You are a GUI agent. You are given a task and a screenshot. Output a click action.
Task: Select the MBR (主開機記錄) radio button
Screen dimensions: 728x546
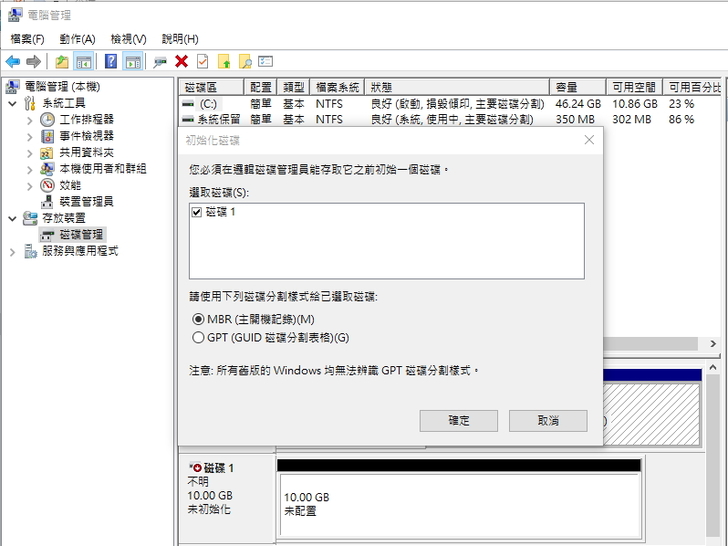(198, 319)
